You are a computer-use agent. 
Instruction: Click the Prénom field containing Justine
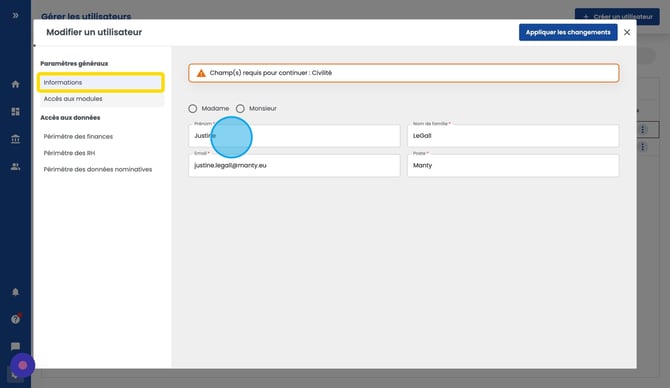[x=294, y=136]
